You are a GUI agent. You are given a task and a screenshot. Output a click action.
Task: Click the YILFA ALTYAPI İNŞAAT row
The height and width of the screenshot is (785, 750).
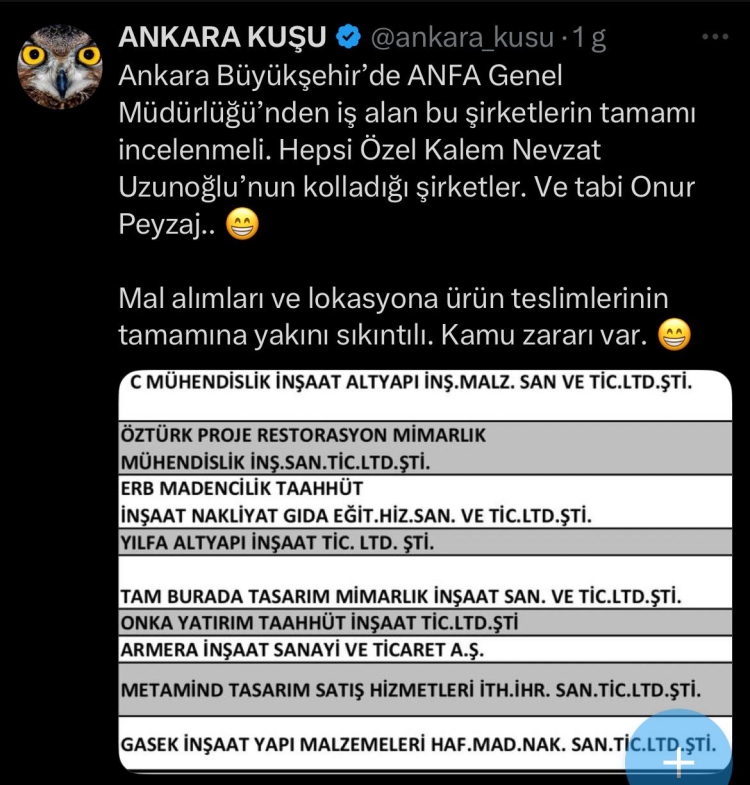coord(425,542)
